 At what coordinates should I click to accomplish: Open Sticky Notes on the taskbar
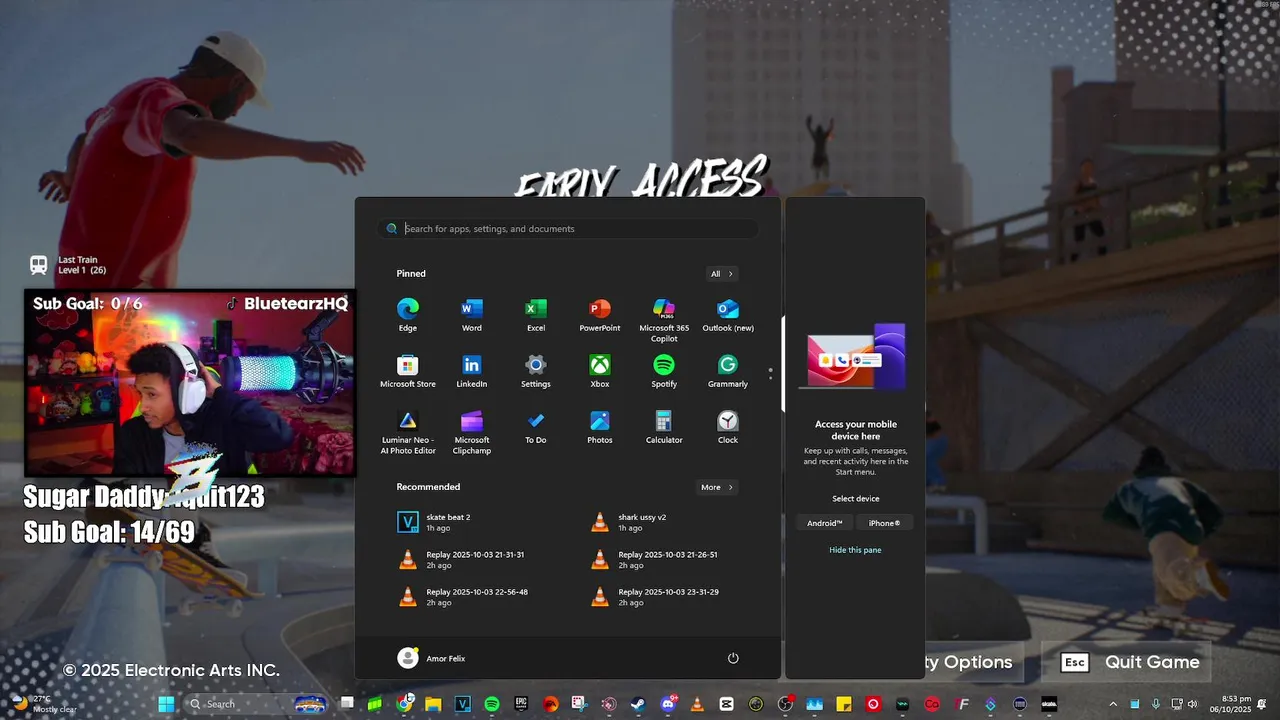(843, 704)
